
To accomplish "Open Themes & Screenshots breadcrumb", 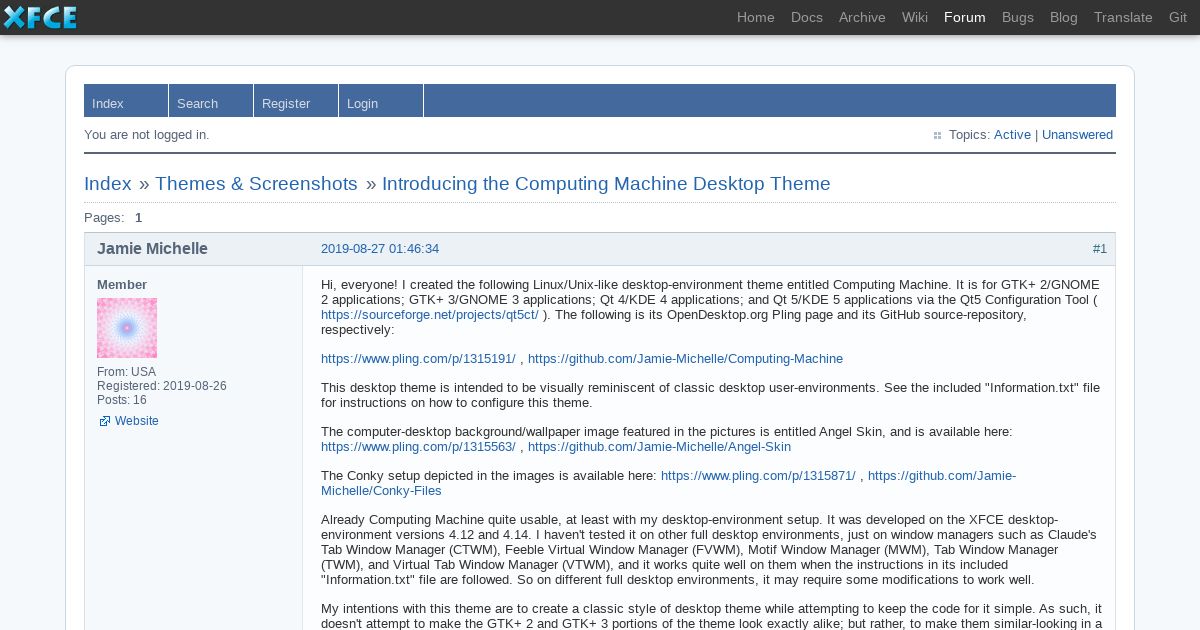I will tap(256, 184).
